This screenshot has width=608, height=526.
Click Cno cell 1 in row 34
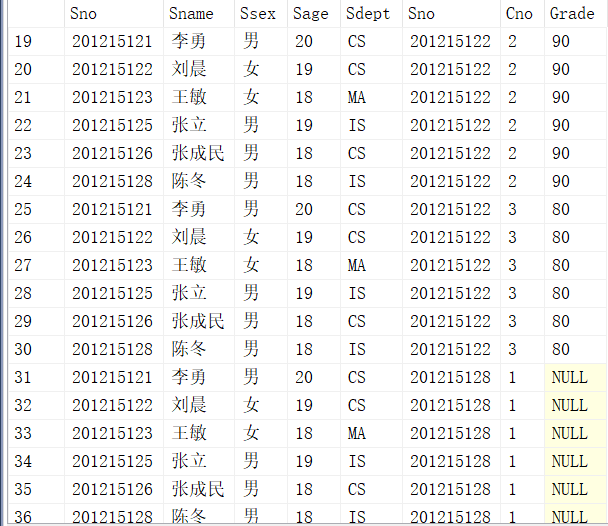coord(523,461)
